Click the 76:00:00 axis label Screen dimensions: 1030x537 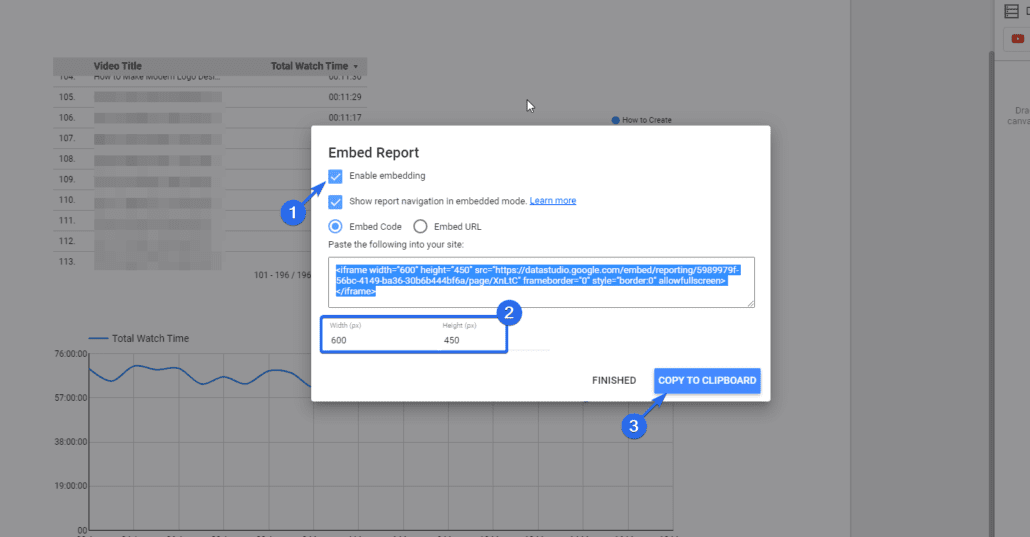[x=71, y=354]
